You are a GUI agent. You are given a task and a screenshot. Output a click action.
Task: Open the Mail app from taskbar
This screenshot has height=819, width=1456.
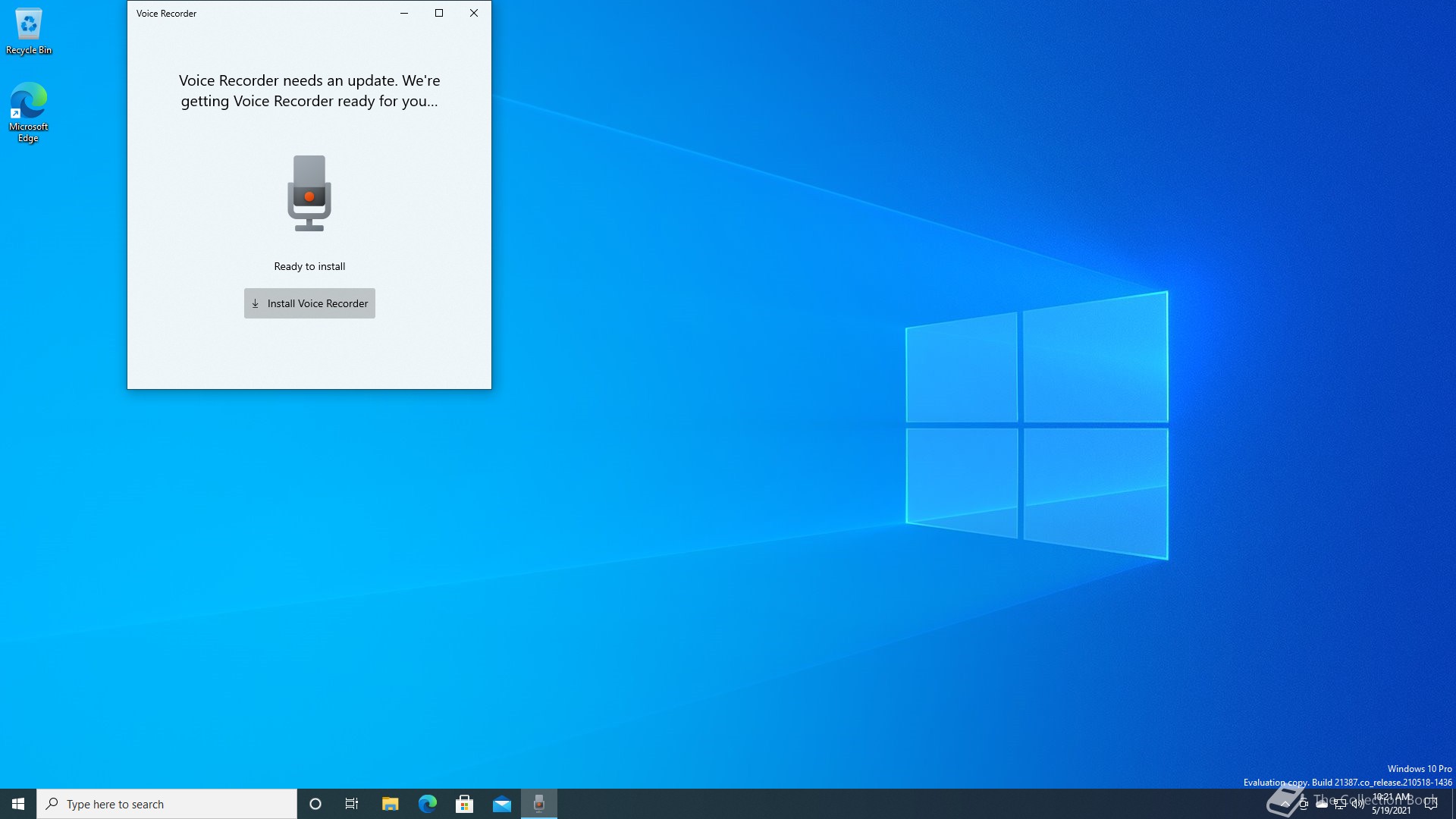pyautogui.click(x=502, y=804)
